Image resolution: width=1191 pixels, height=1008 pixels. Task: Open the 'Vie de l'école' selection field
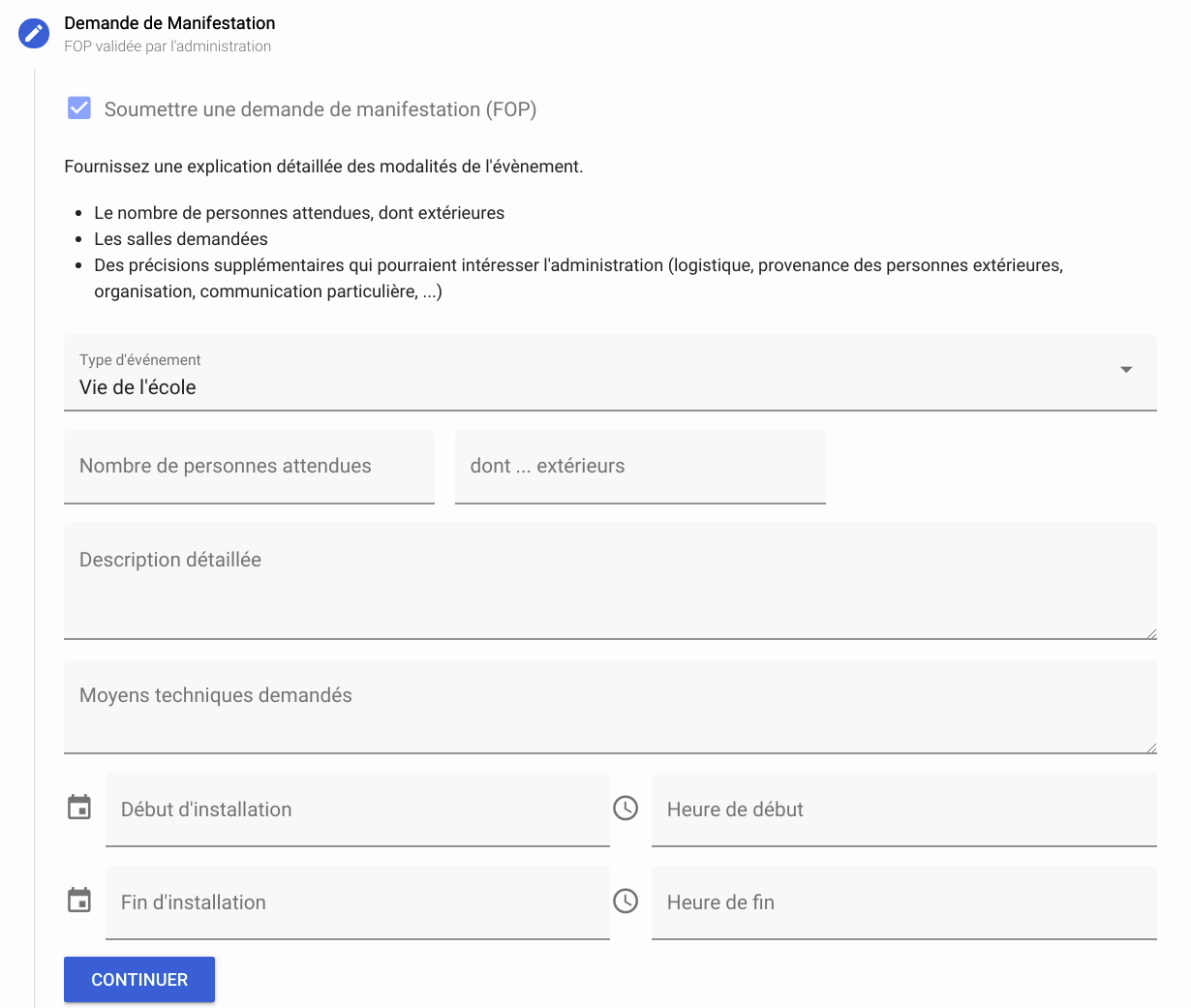[x=610, y=373]
